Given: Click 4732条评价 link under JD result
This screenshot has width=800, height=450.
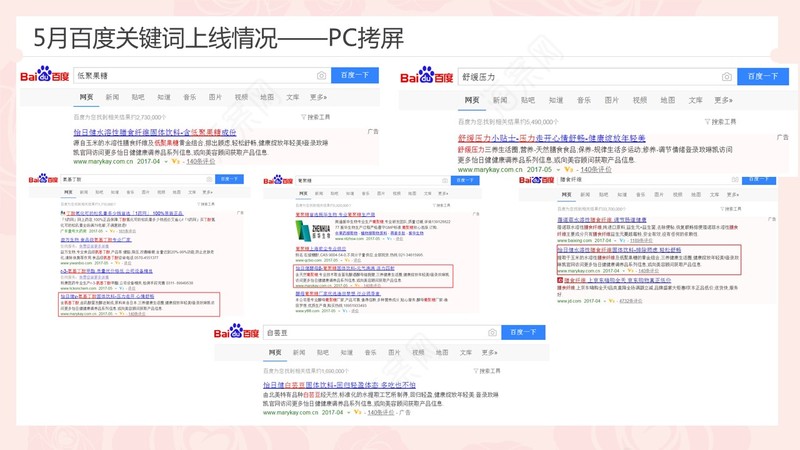Looking at the screenshot, I should pos(631,301).
